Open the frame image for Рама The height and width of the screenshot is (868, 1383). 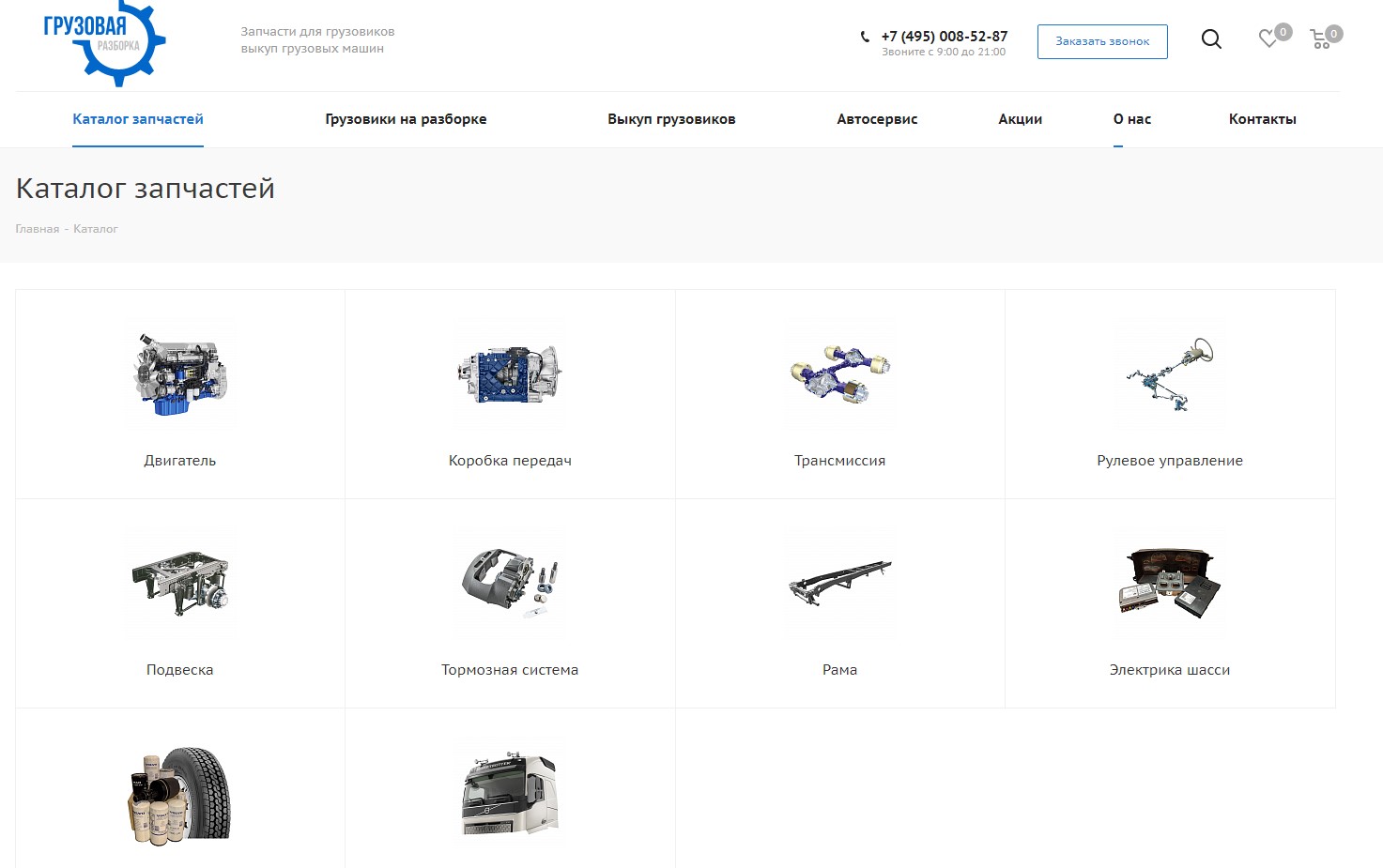840,584
